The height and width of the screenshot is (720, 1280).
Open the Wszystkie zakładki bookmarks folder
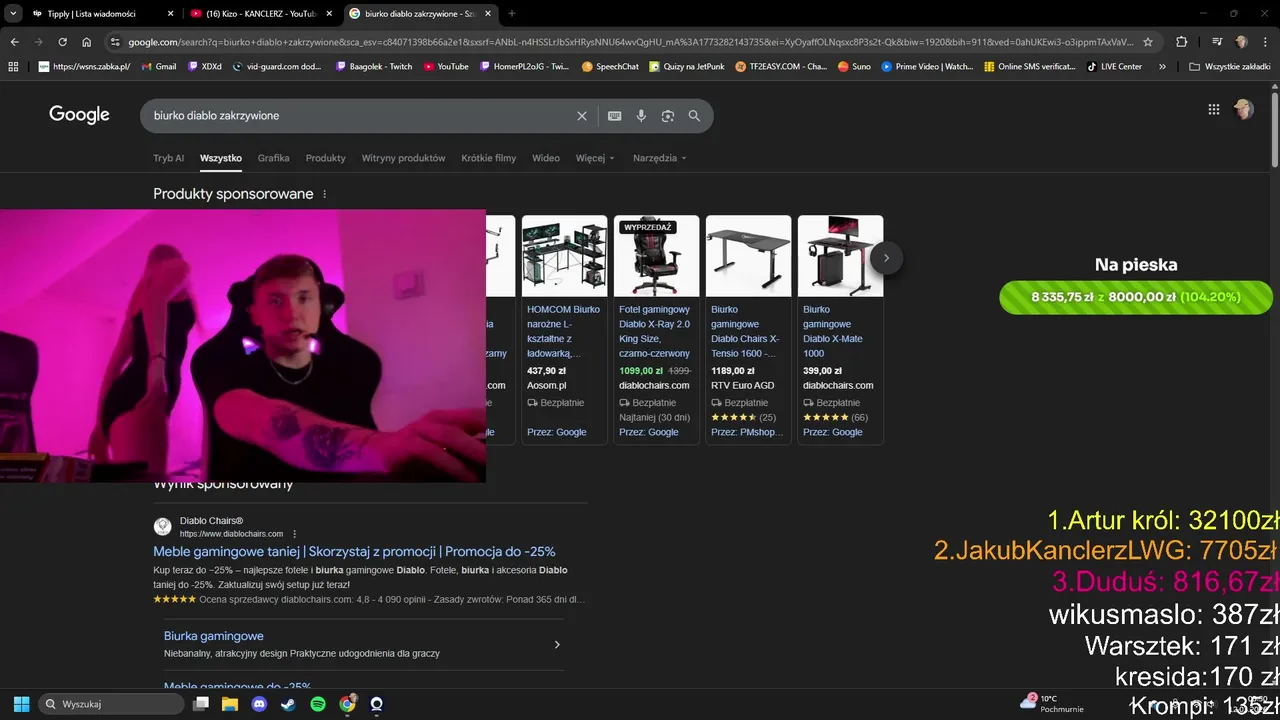(1229, 67)
